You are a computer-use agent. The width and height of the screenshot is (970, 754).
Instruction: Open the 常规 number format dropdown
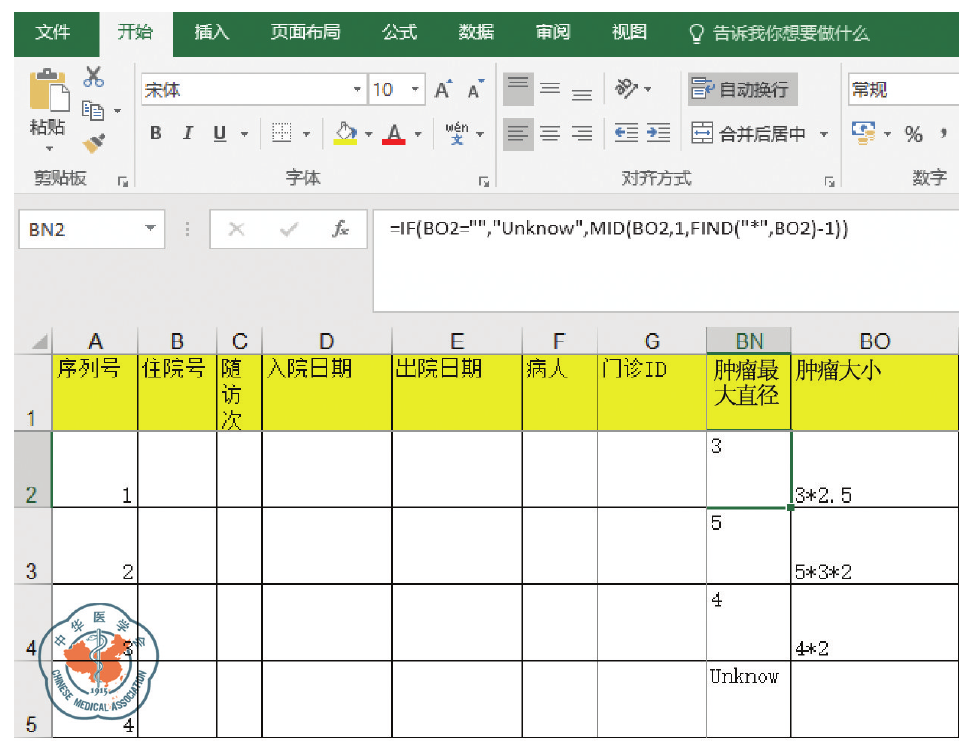click(905, 90)
